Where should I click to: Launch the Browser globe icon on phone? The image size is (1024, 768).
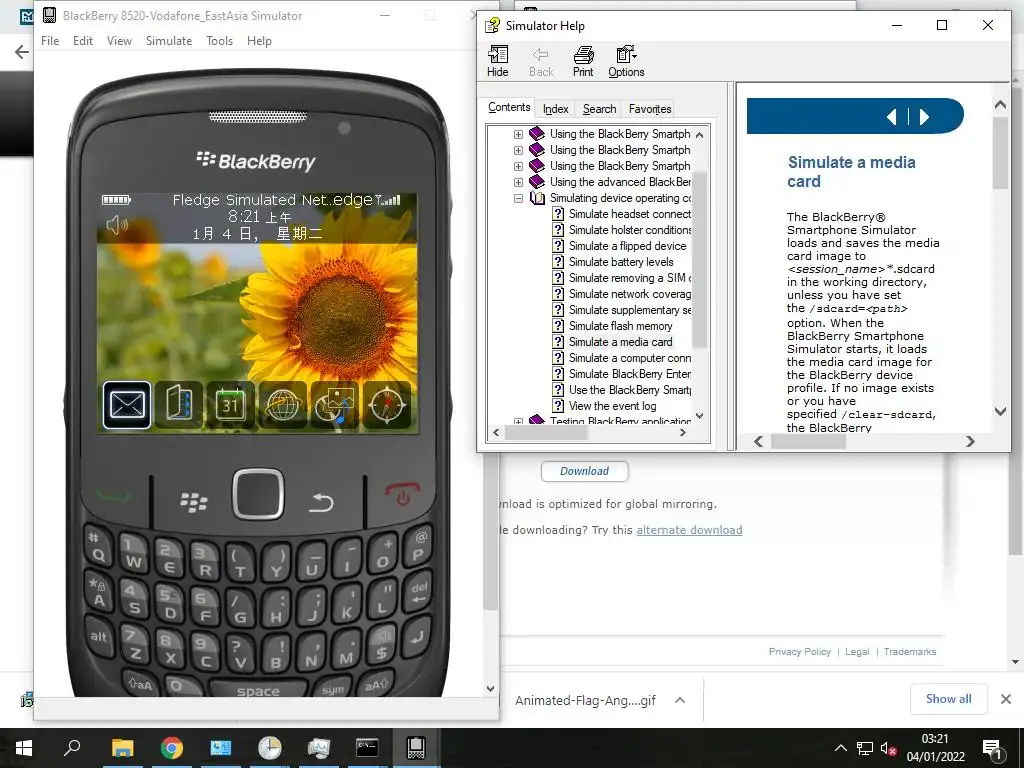point(283,405)
